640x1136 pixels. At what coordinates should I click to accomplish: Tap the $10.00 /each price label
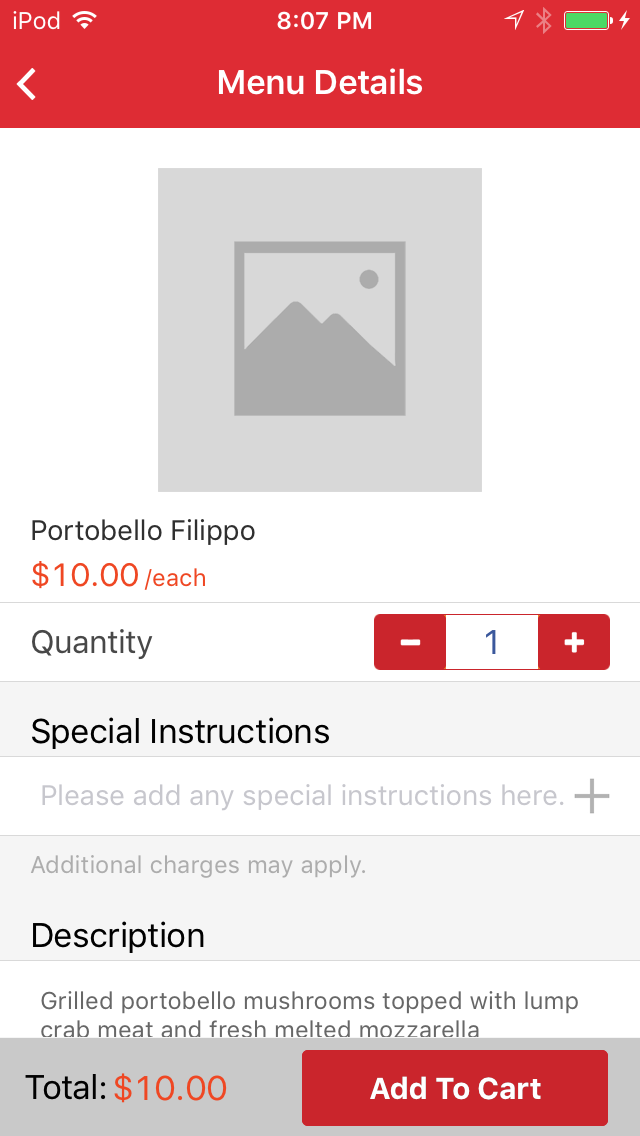(x=119, y=575)
